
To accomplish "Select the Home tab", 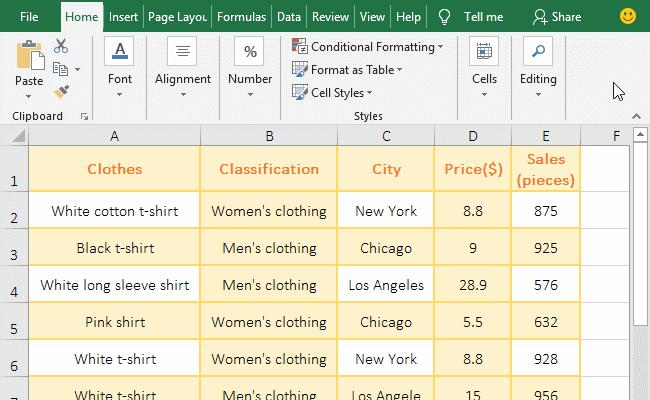I will click(x=82, y=17).
